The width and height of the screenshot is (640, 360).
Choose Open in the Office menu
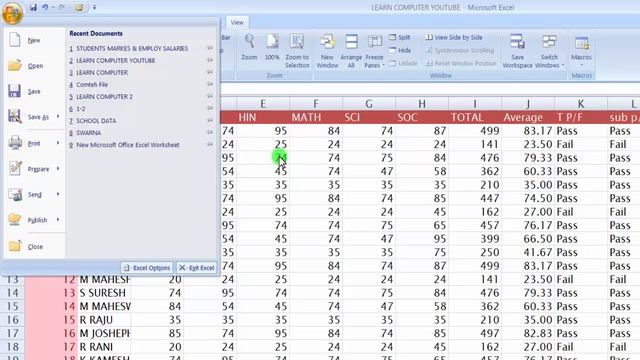click(33, 66)
